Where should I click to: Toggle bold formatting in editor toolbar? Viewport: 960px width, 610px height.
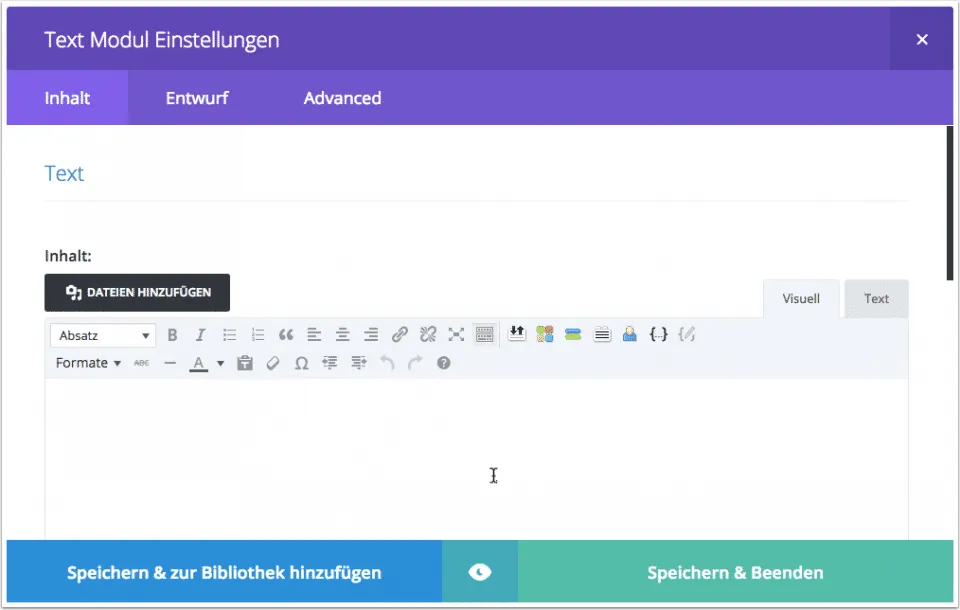point(172,335)
